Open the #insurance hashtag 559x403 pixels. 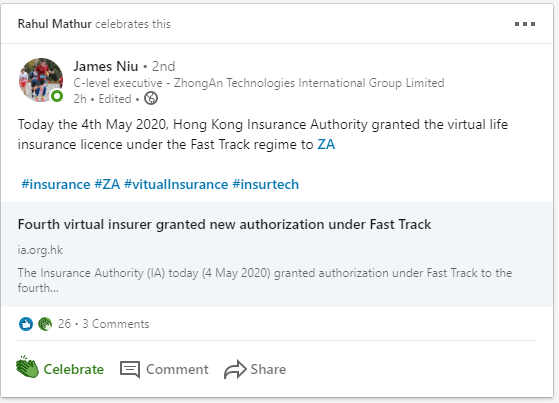click(x=56, y=184)
